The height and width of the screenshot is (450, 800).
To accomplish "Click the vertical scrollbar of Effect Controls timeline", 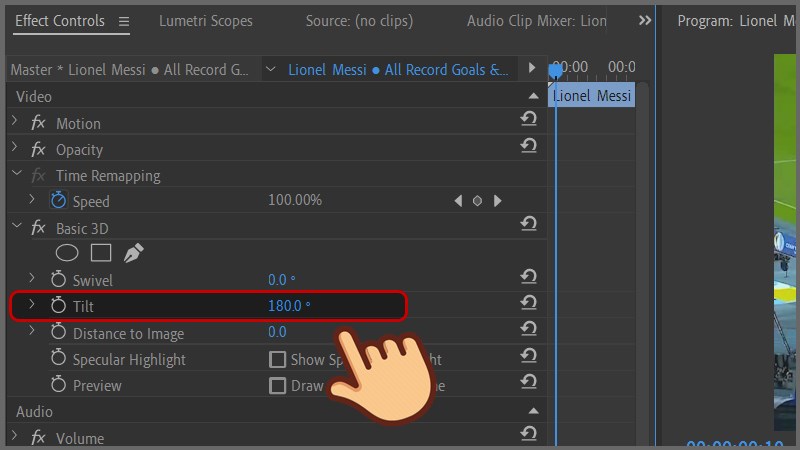I will (642, 263).
